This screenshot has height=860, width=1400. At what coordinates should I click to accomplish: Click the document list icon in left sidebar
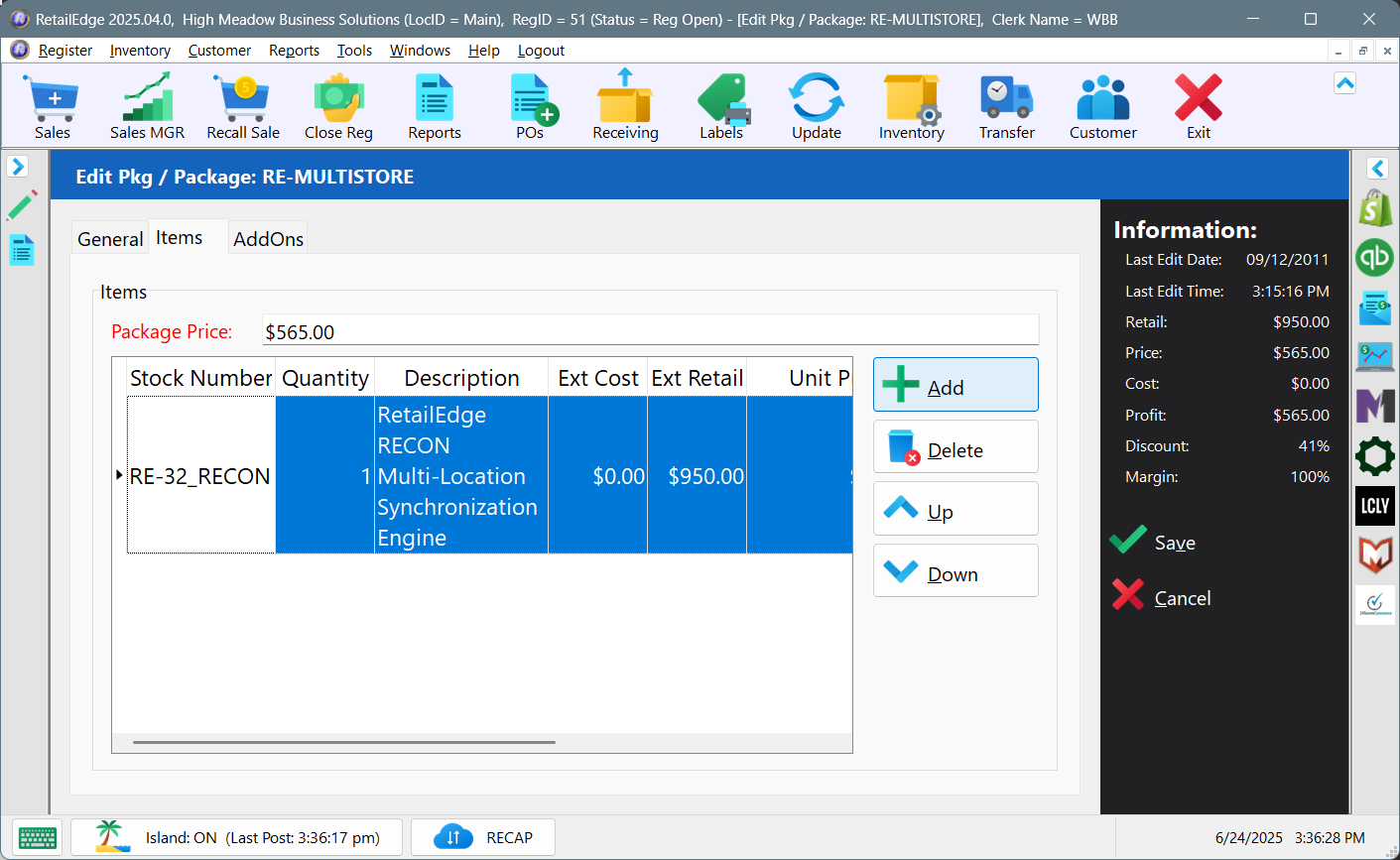click(22, 250)
